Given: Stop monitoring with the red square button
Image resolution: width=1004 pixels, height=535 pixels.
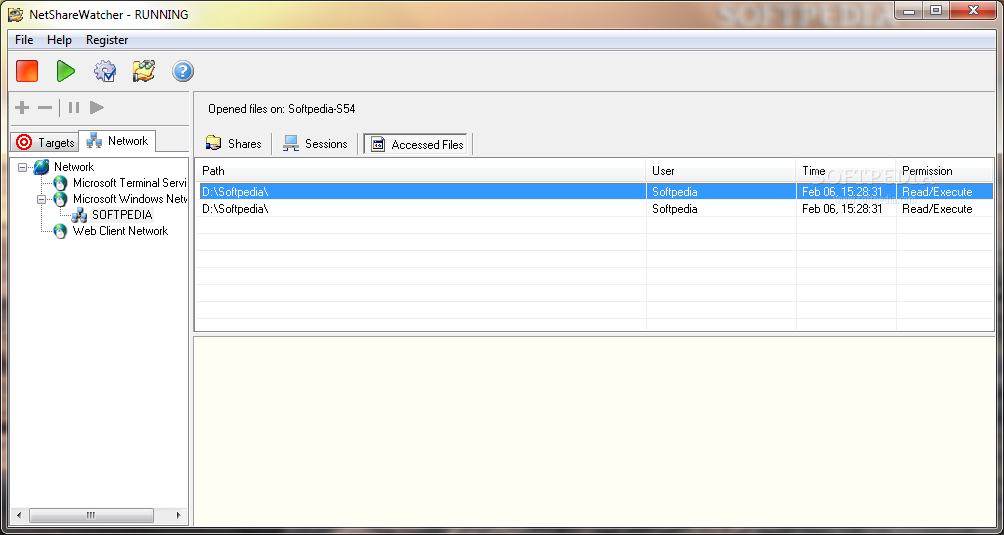Looking at the screenshot, I should point(27,70).
